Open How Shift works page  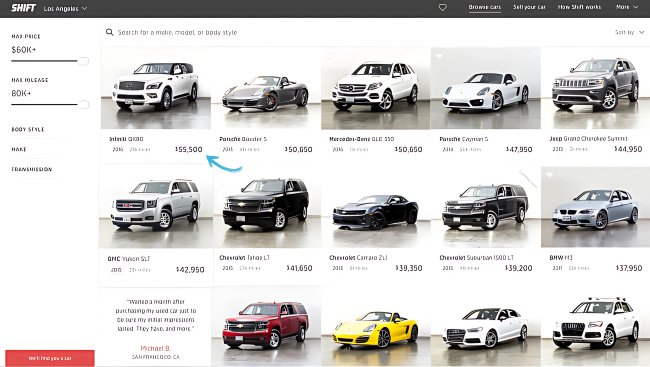coord(579,7)
